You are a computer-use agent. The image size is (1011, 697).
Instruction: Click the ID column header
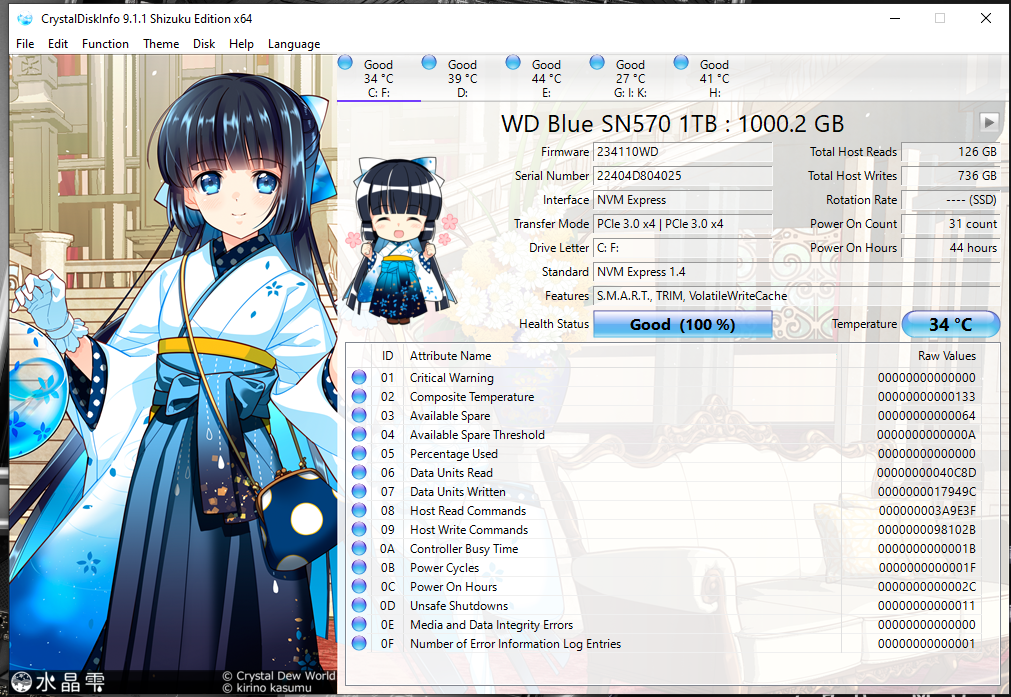(388, 356)
